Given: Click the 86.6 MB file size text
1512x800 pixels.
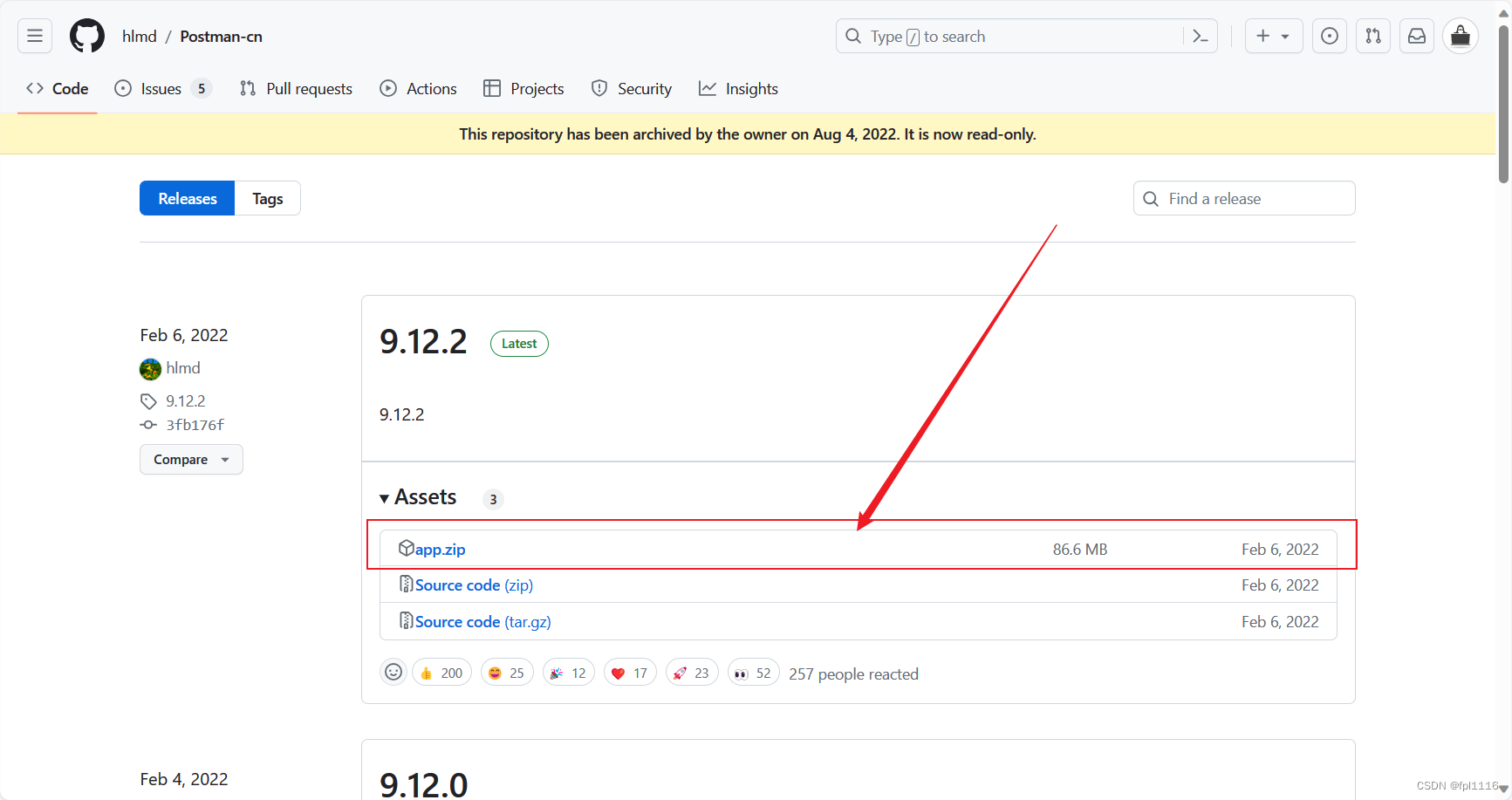Looking at the screenshot, I should [1080, 550].
